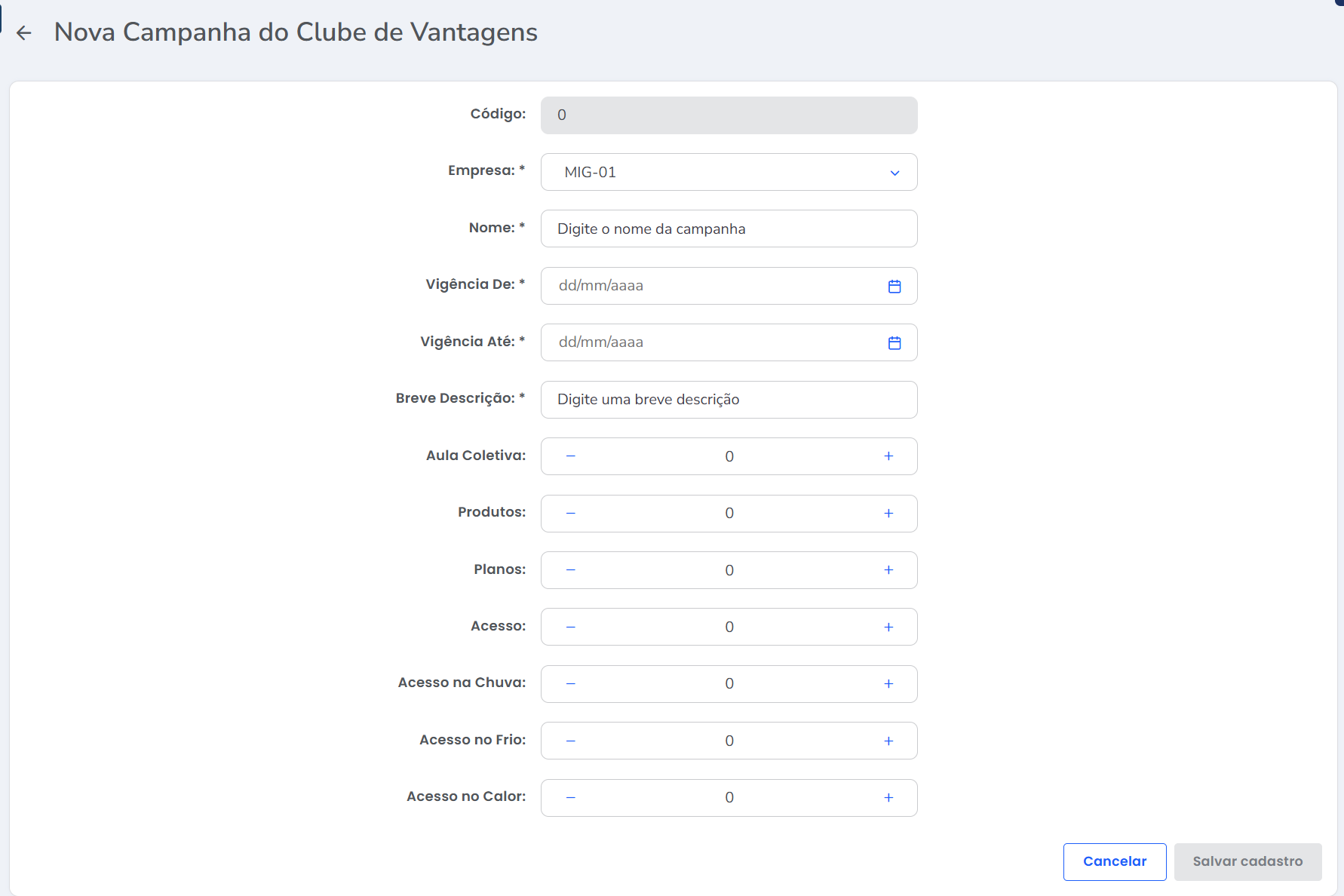Lower the Acesso no Frio count
Screen dimensions: 1344x896
[x=571, y=741]
